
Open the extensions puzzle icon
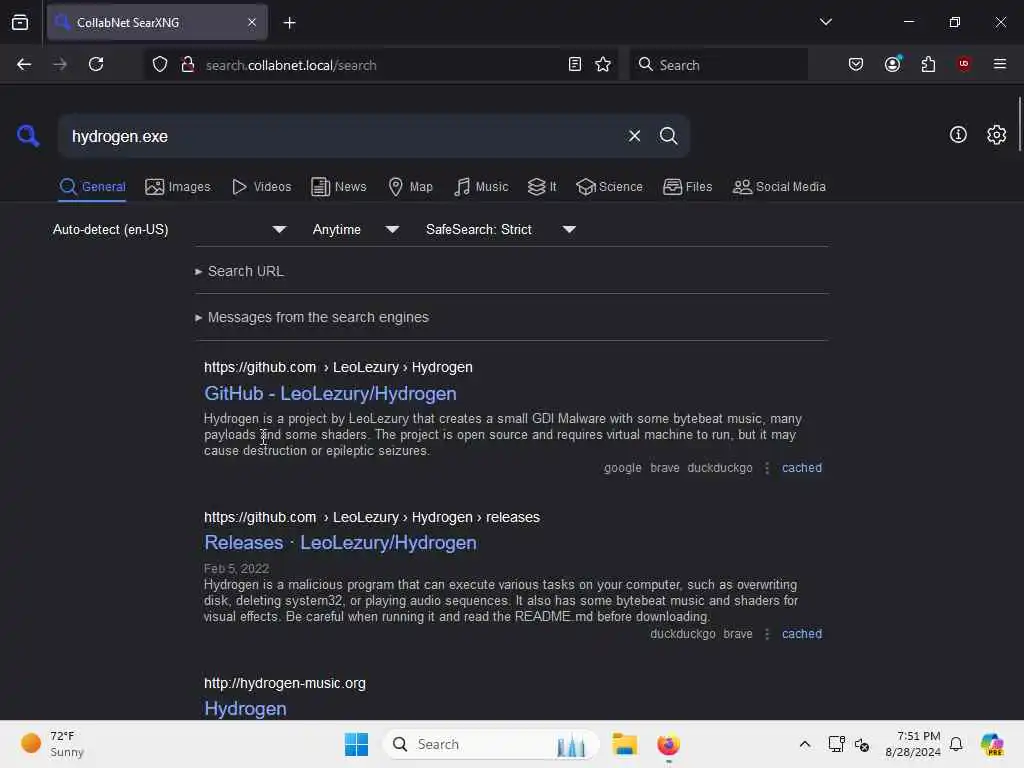point(928,65)
